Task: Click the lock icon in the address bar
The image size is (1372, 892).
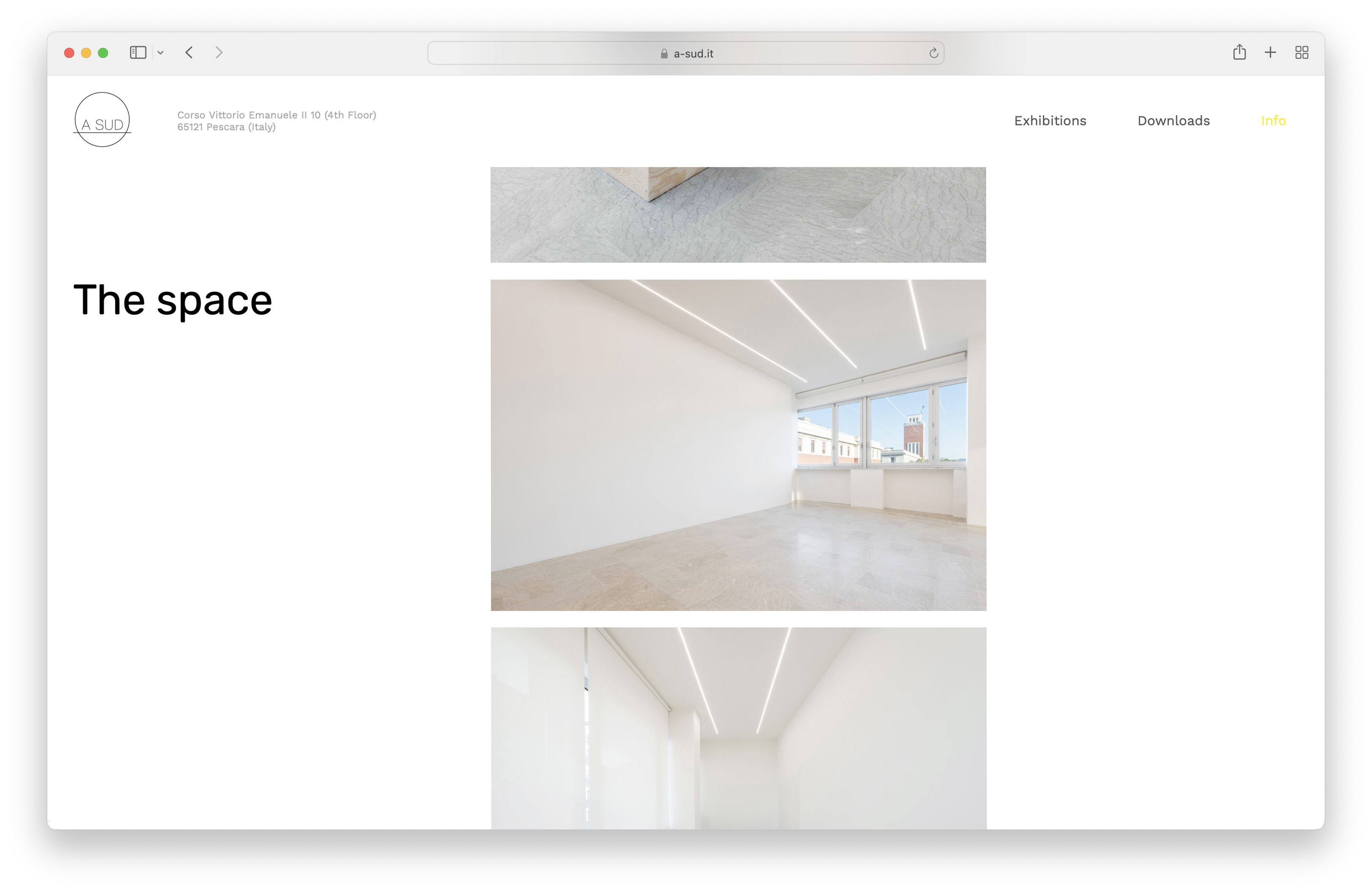Action: point(664,54)
